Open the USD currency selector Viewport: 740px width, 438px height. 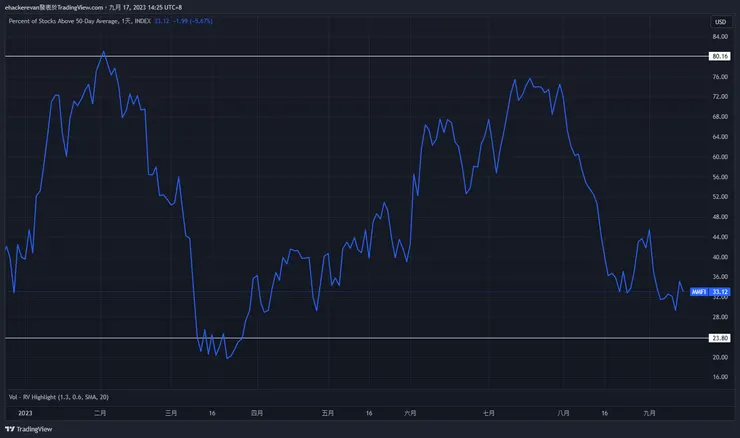[x=720, y=22]
